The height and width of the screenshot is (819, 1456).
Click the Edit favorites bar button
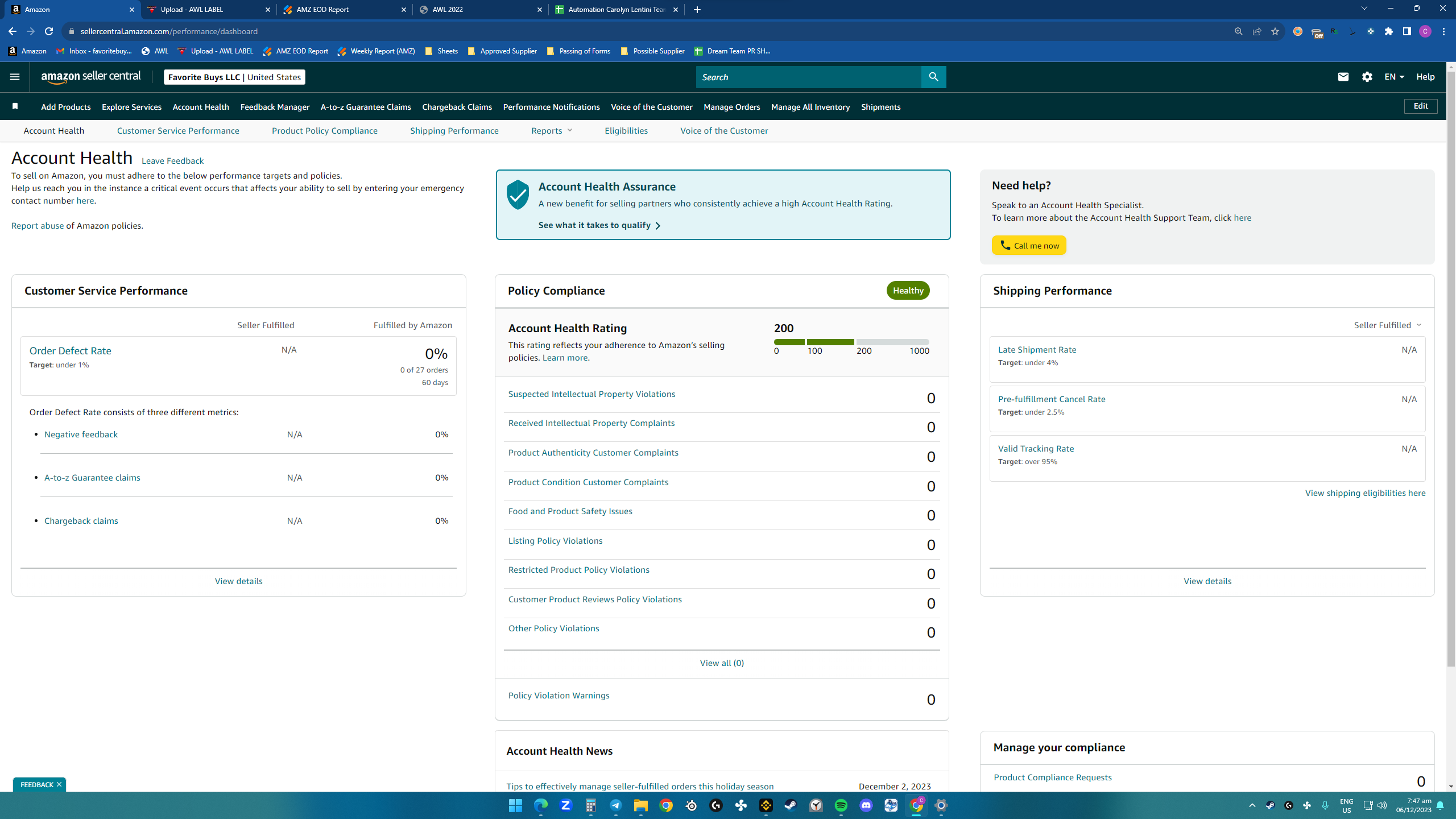click(x=1420, y=106)
